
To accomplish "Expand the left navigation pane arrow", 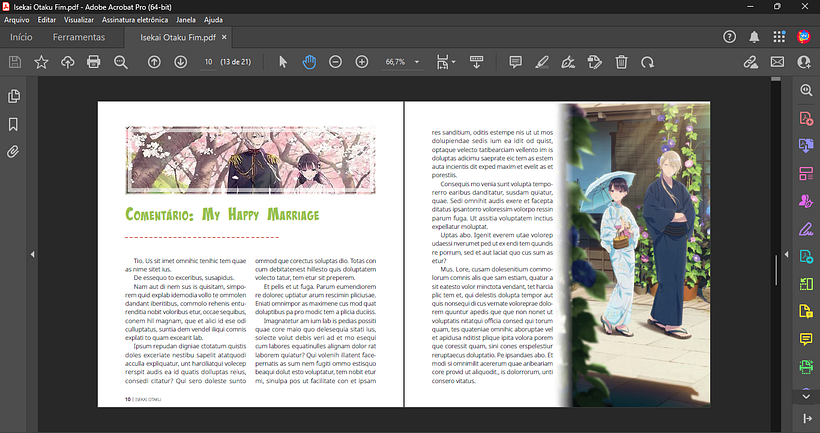I will (32, 254).
